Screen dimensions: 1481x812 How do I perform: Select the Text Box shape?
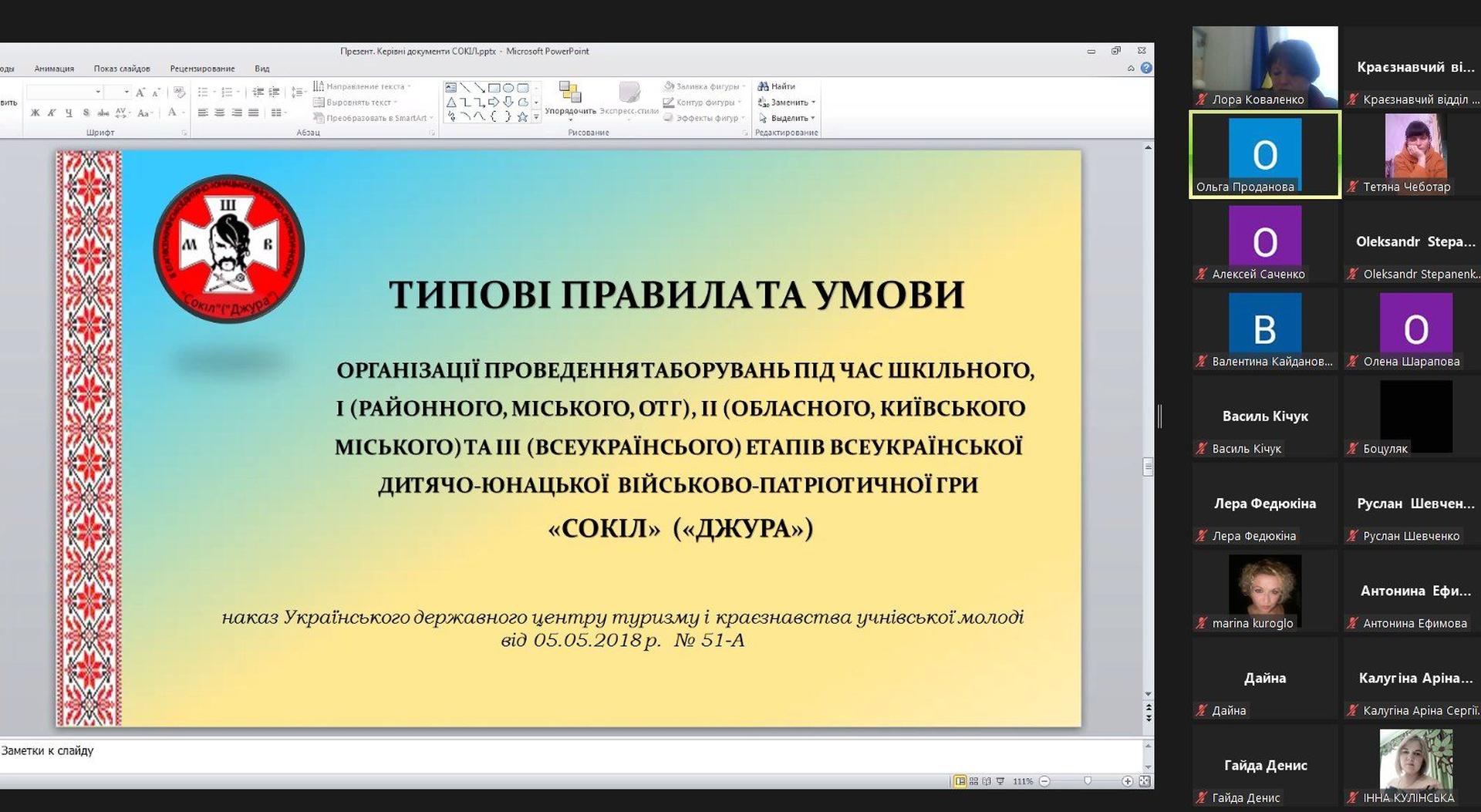(451, 87)
